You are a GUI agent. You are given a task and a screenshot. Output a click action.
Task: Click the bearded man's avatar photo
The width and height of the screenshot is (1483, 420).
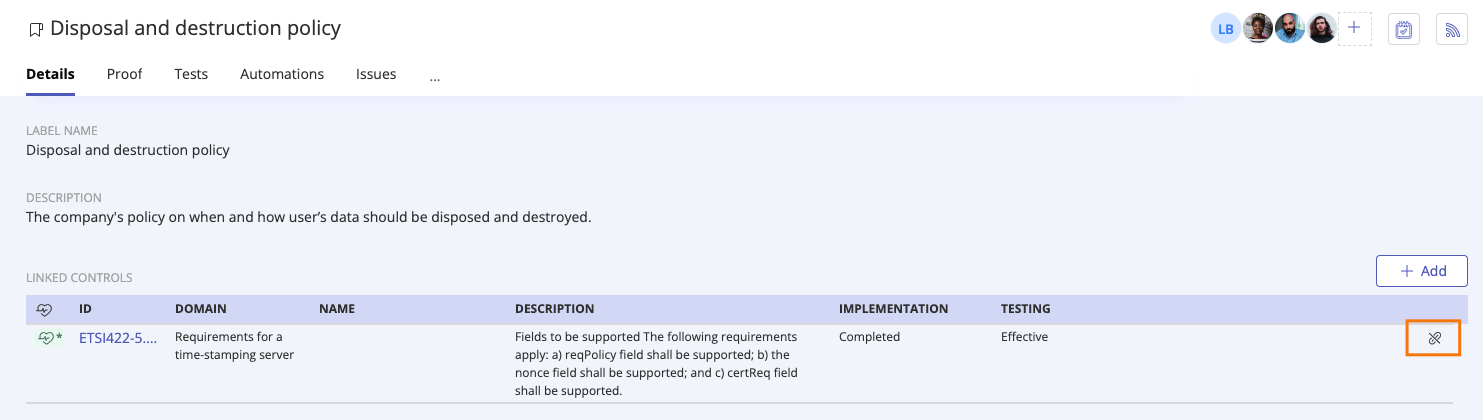[x=1290, y=29]
